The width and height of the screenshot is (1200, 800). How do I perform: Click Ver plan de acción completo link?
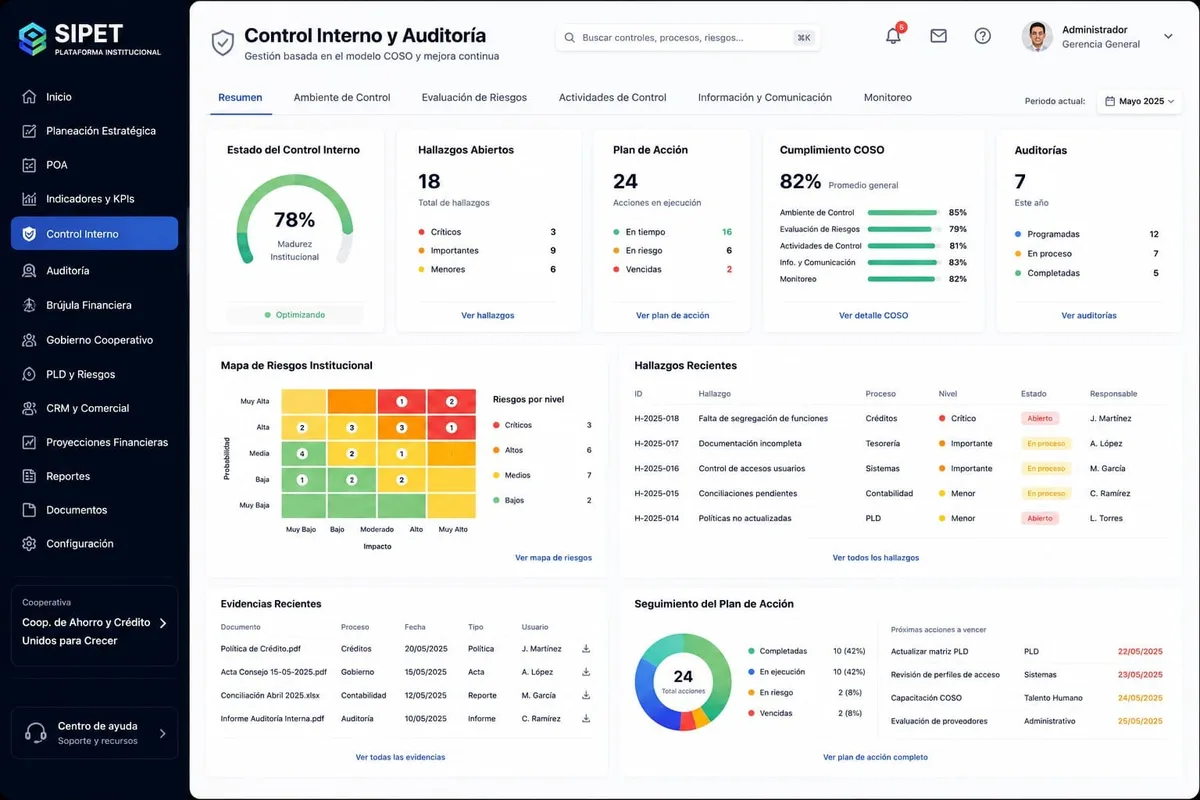(875, 757)
